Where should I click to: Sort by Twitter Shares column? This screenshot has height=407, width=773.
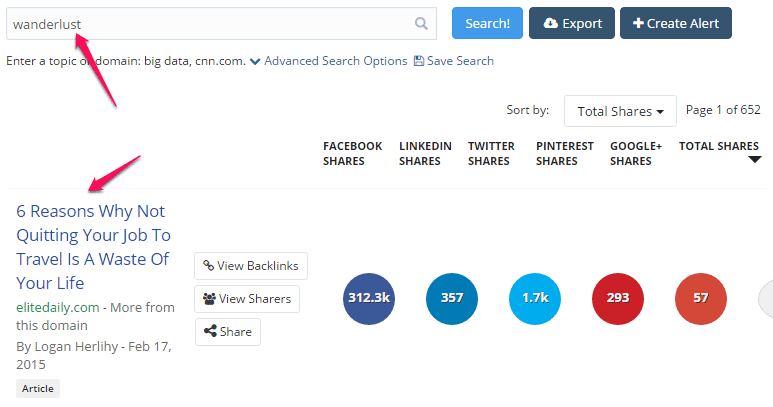[491, 154]
